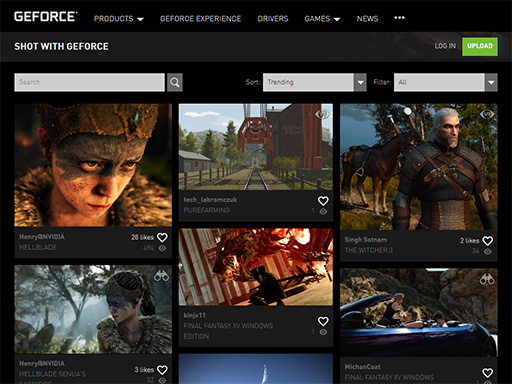Open the Filter All dropdown arrow
This screenshot has height=384, width=512.
(x=491, y=82)
